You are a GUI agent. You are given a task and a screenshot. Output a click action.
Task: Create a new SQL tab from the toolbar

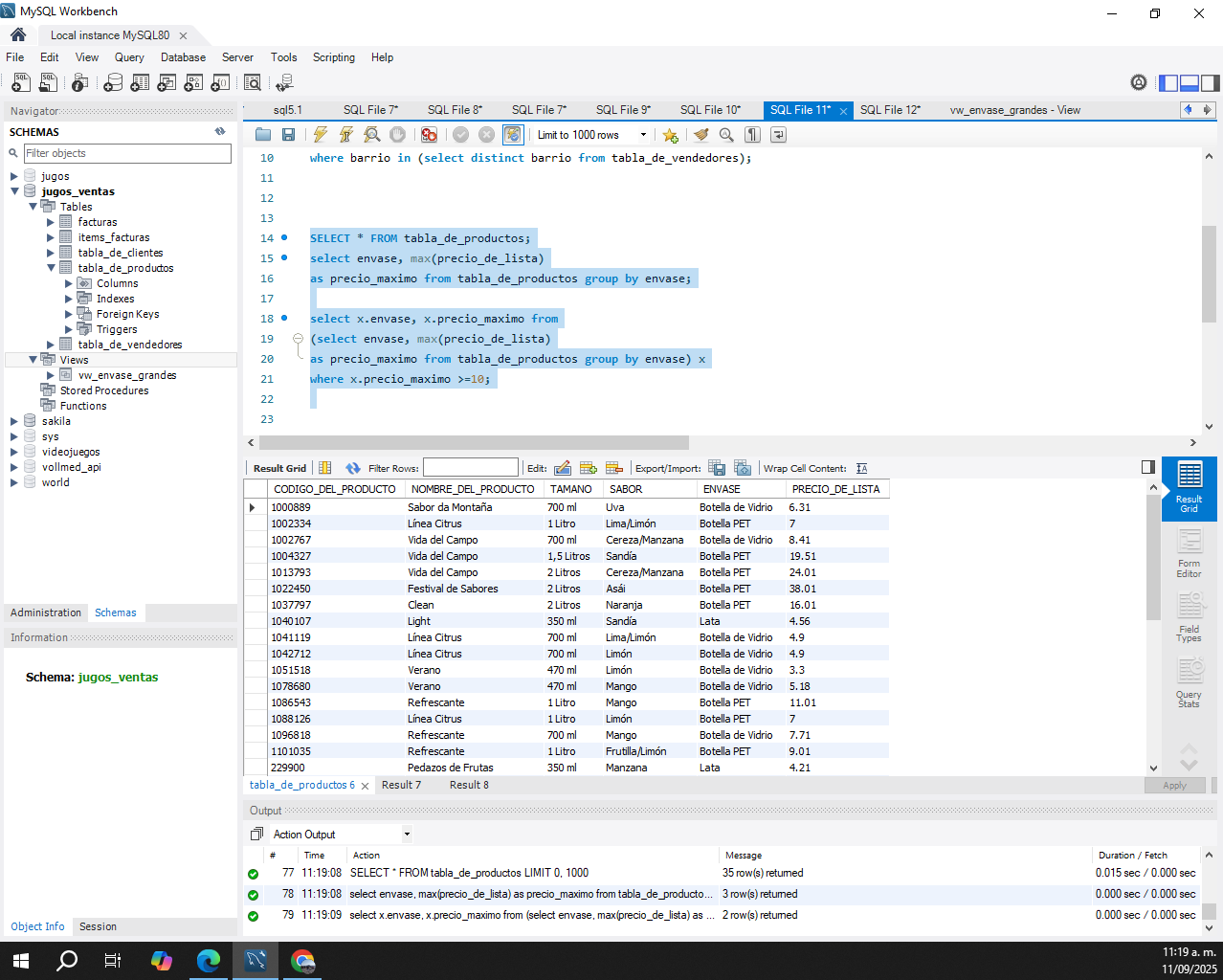(x=20, y=83)
